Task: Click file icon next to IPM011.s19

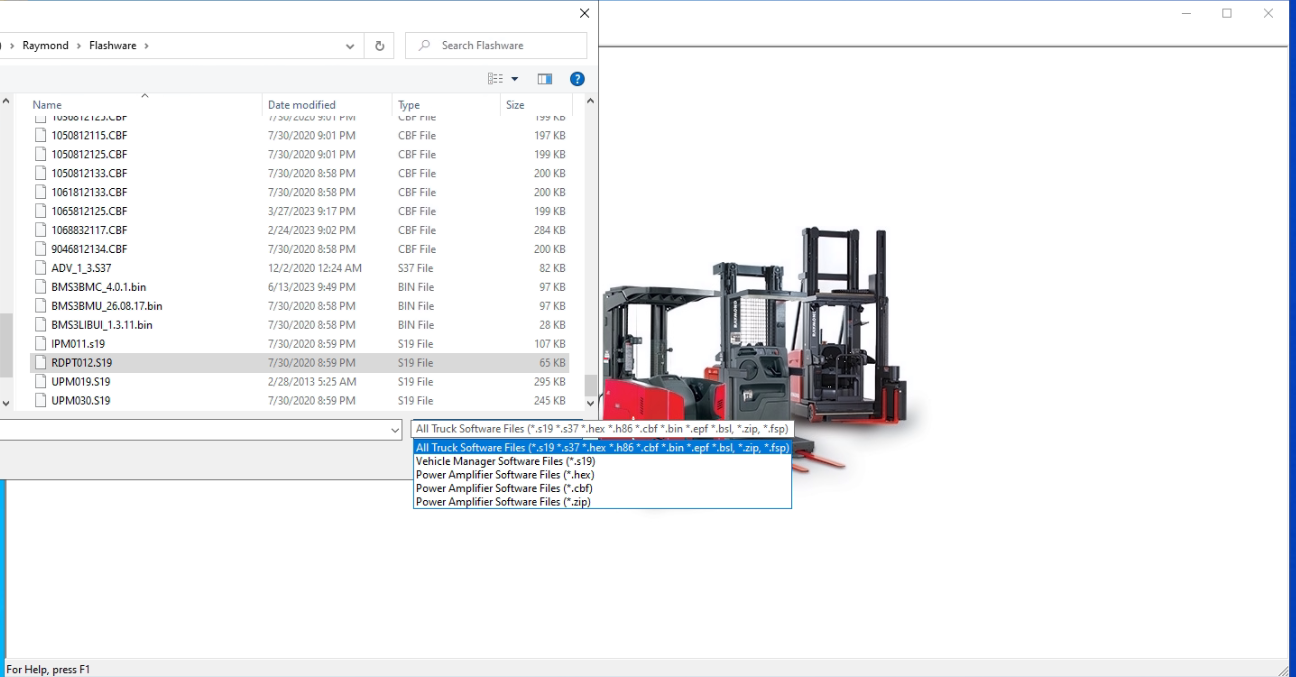Action: [41, 344]
